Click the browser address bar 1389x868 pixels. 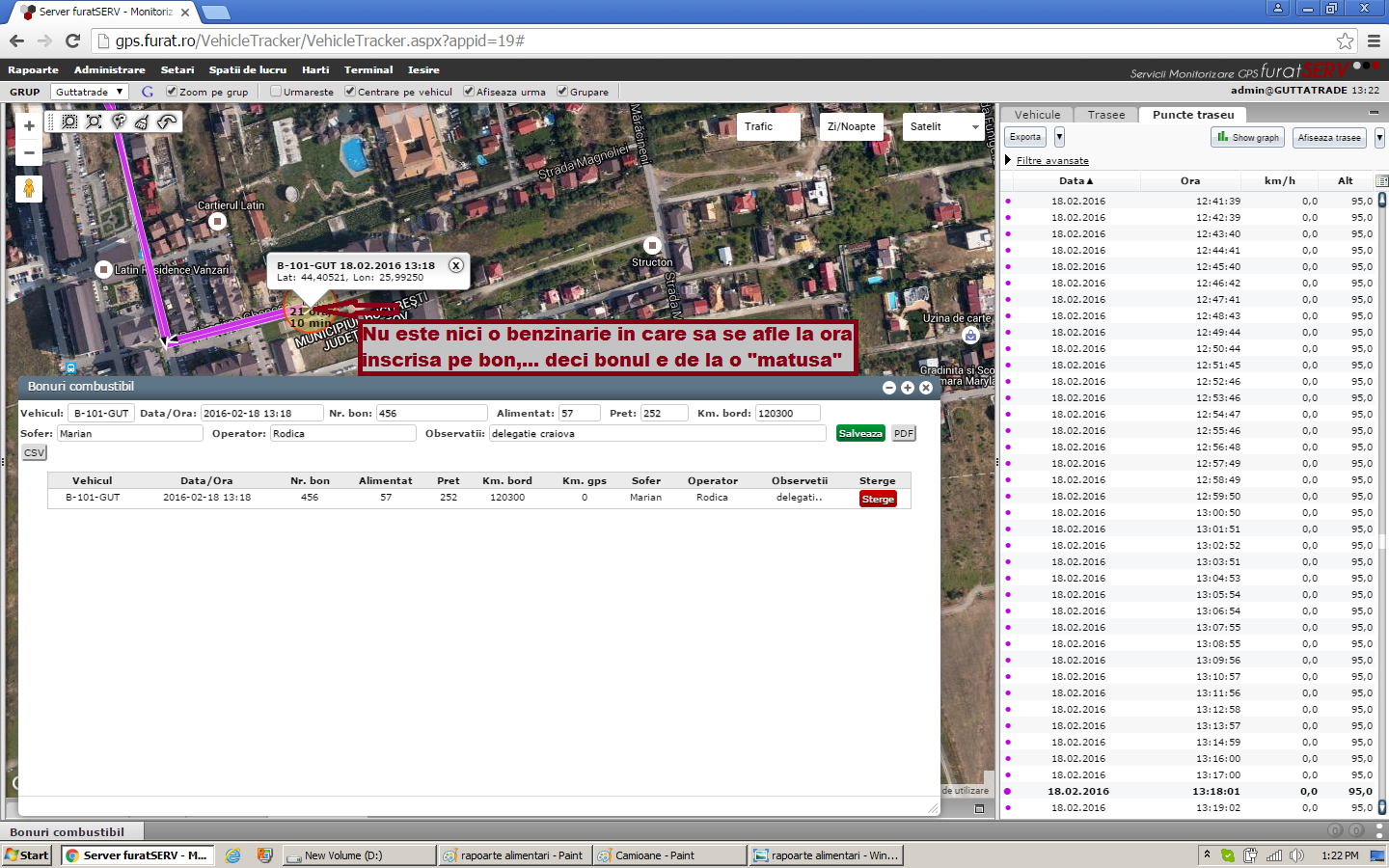[x=714, y=41]
